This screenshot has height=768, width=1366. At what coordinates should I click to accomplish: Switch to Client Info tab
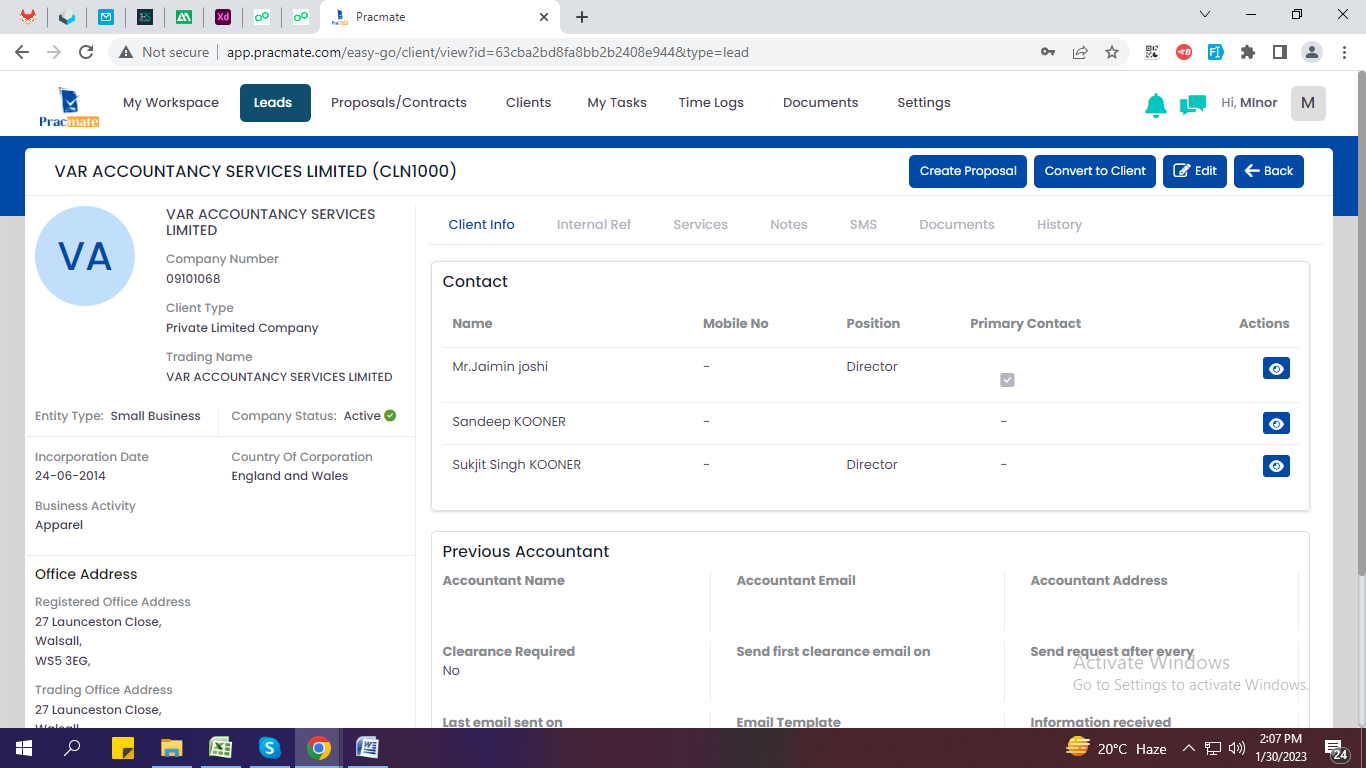click(x=481, y=225)
